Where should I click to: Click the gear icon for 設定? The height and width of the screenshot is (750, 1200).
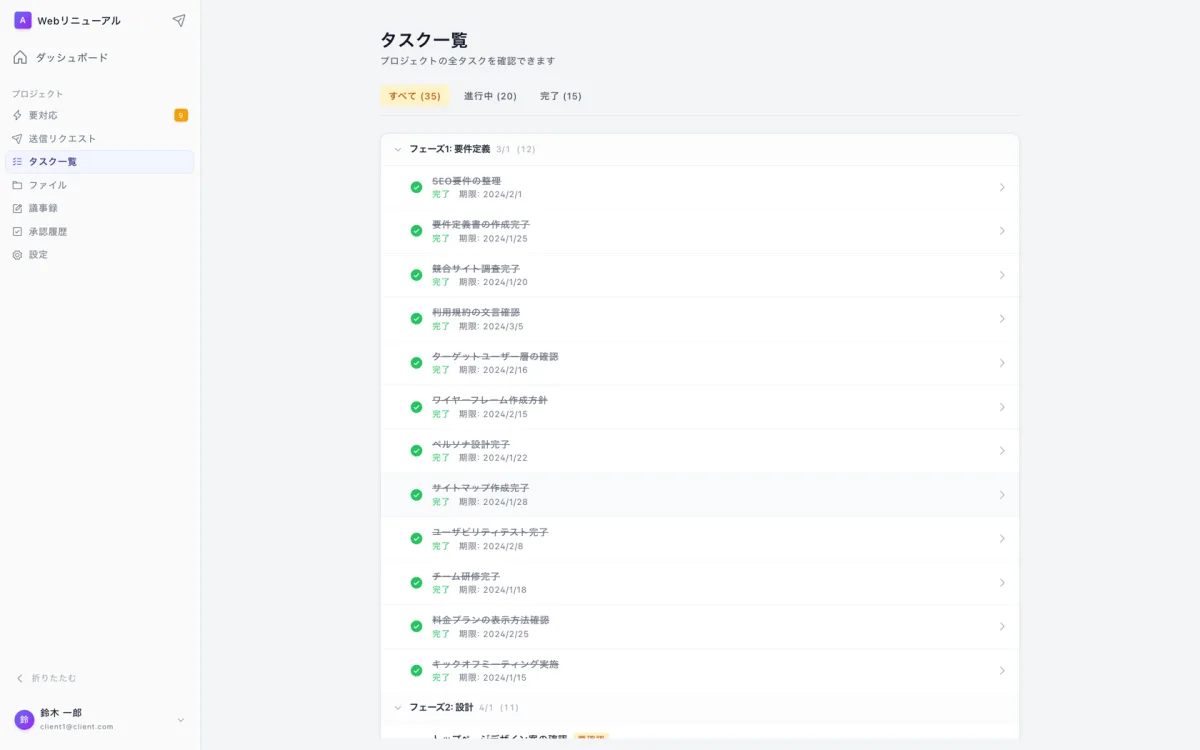tap(17, 254)
